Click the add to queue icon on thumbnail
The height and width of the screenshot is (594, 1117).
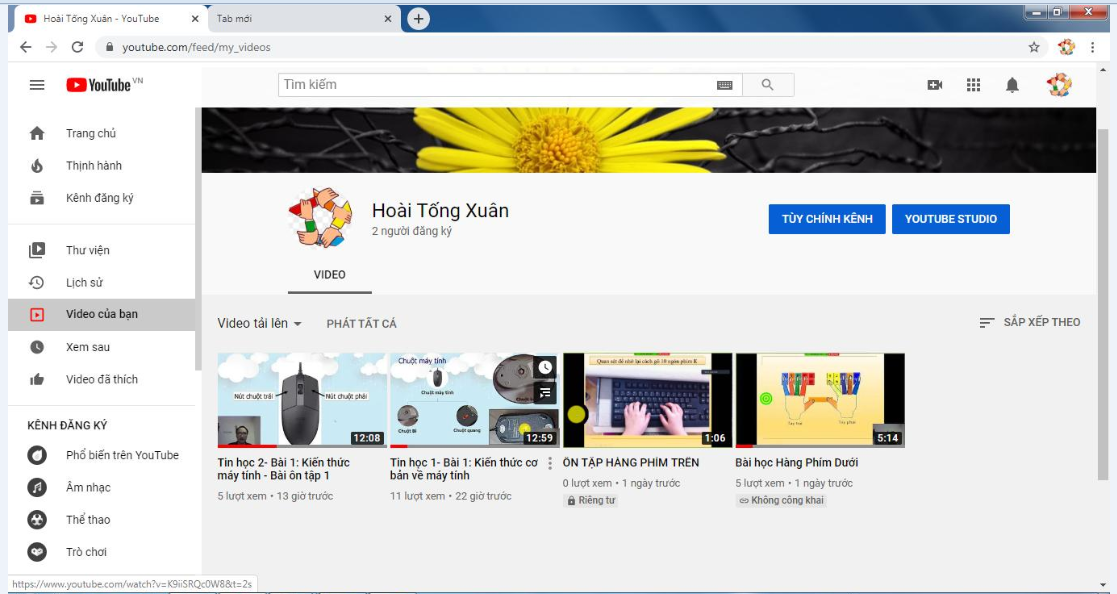(545, 392)
